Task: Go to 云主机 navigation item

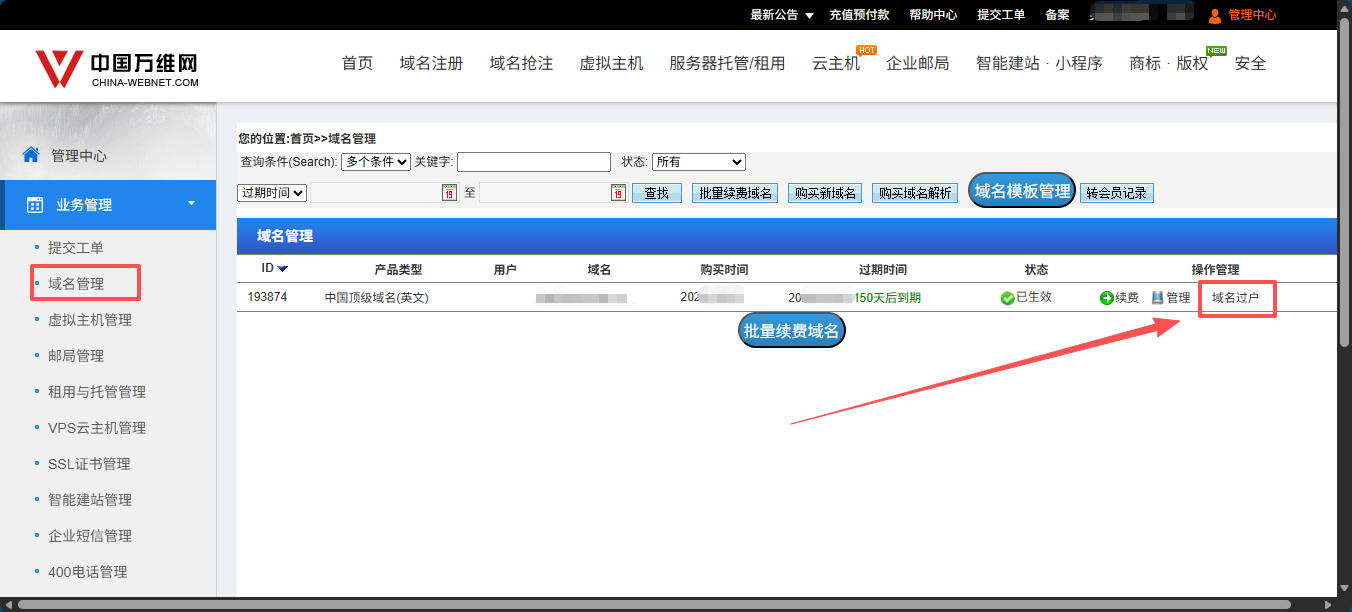Action: click(x=835, y=63)
